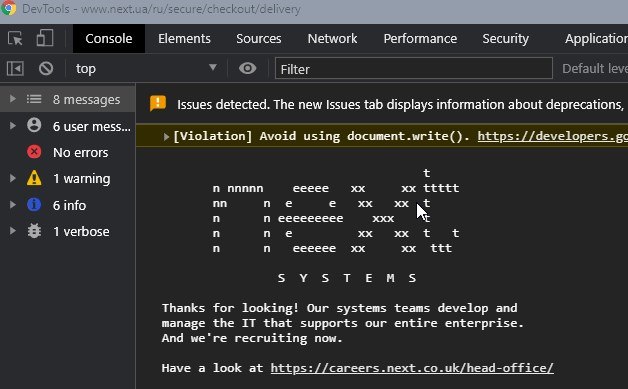
Task: Expand the 1 verbose group arrow
Action: 13,231
